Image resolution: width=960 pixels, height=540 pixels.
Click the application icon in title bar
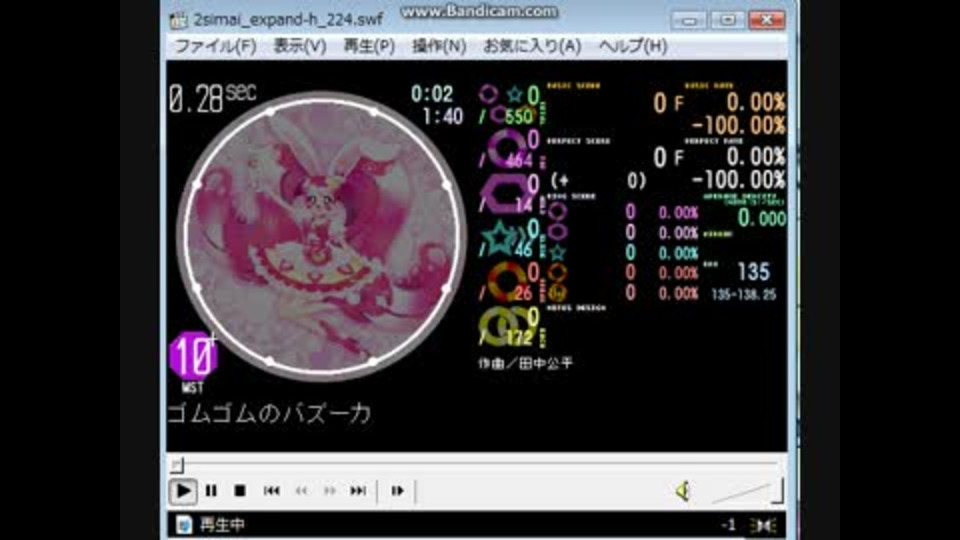pos(179,20)
